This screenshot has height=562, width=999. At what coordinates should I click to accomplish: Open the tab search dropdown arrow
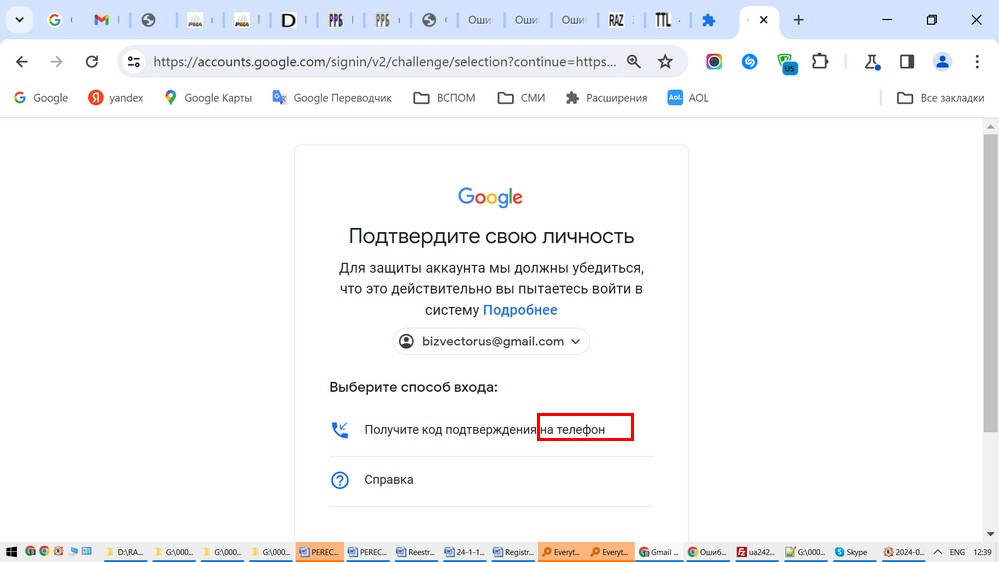(20, 20)
